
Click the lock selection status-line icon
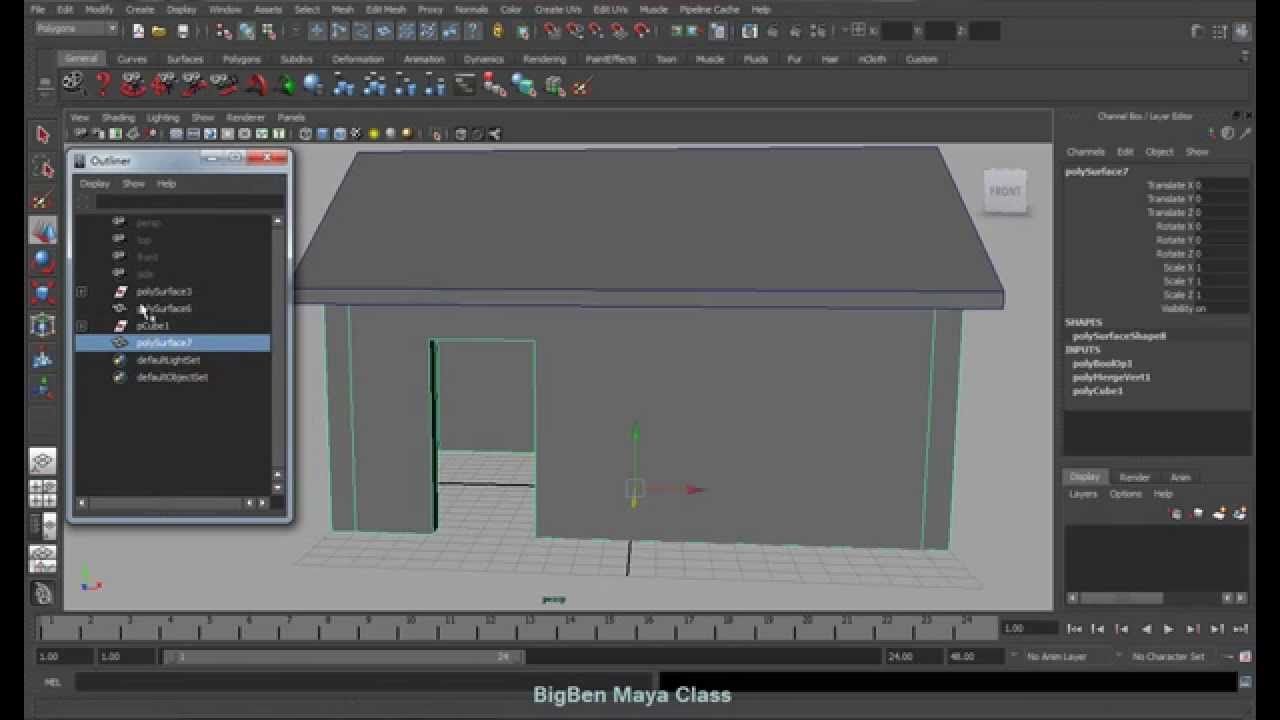coord(498,31)
